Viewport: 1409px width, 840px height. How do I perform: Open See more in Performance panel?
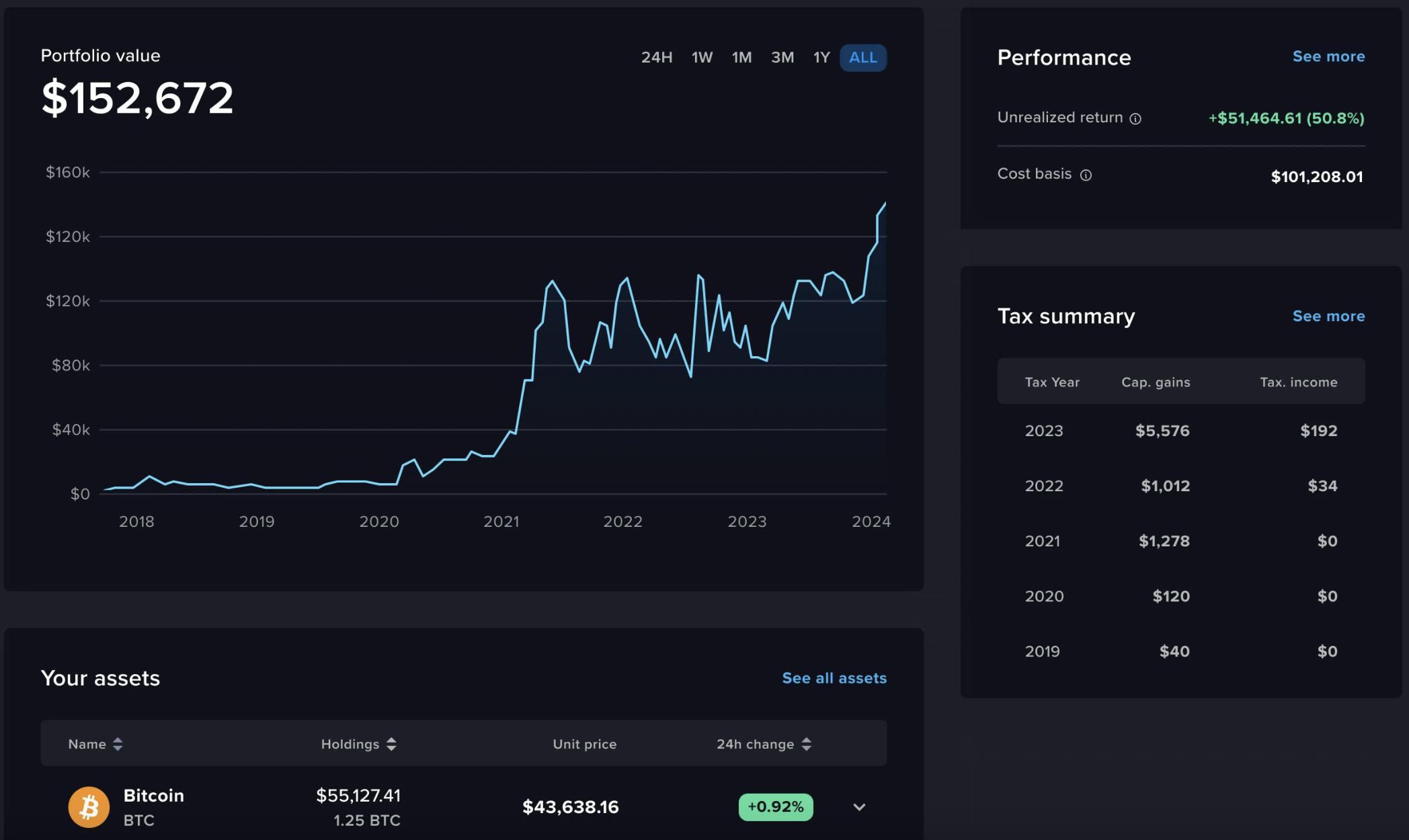click(x=1328, y=56)
